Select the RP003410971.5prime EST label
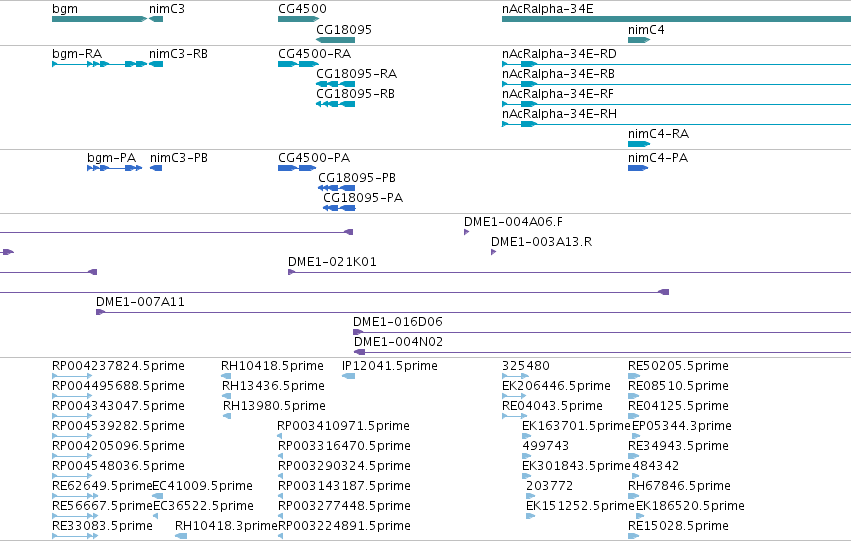 point(344,426)
